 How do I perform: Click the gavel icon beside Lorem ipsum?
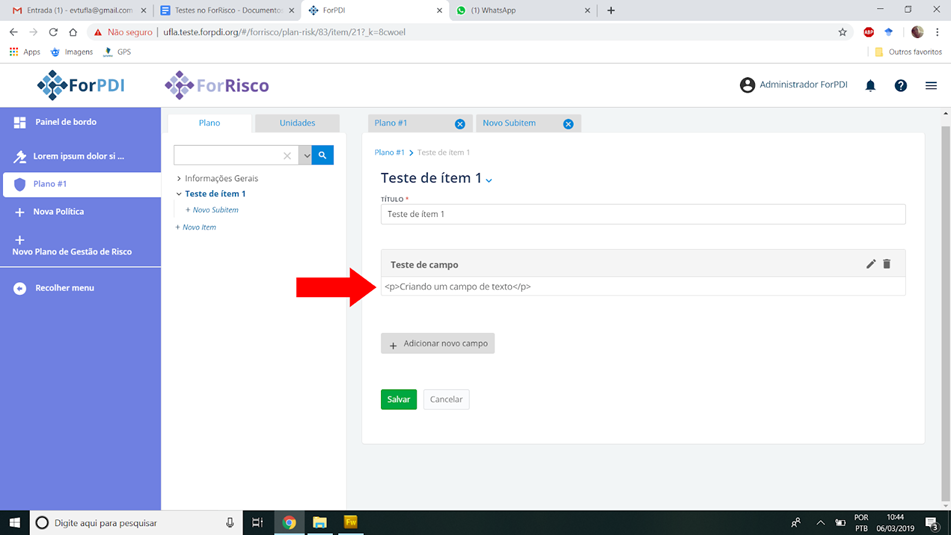pos(19,156)
